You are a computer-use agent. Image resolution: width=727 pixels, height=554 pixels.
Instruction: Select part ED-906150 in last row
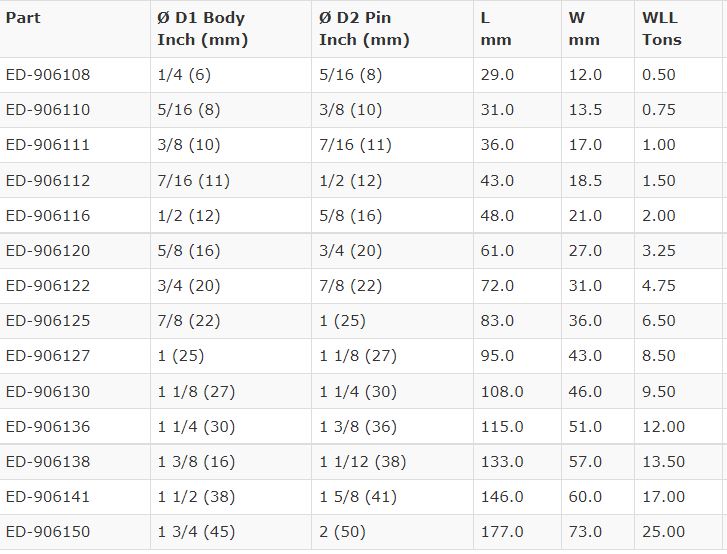(x=48, y=532)
